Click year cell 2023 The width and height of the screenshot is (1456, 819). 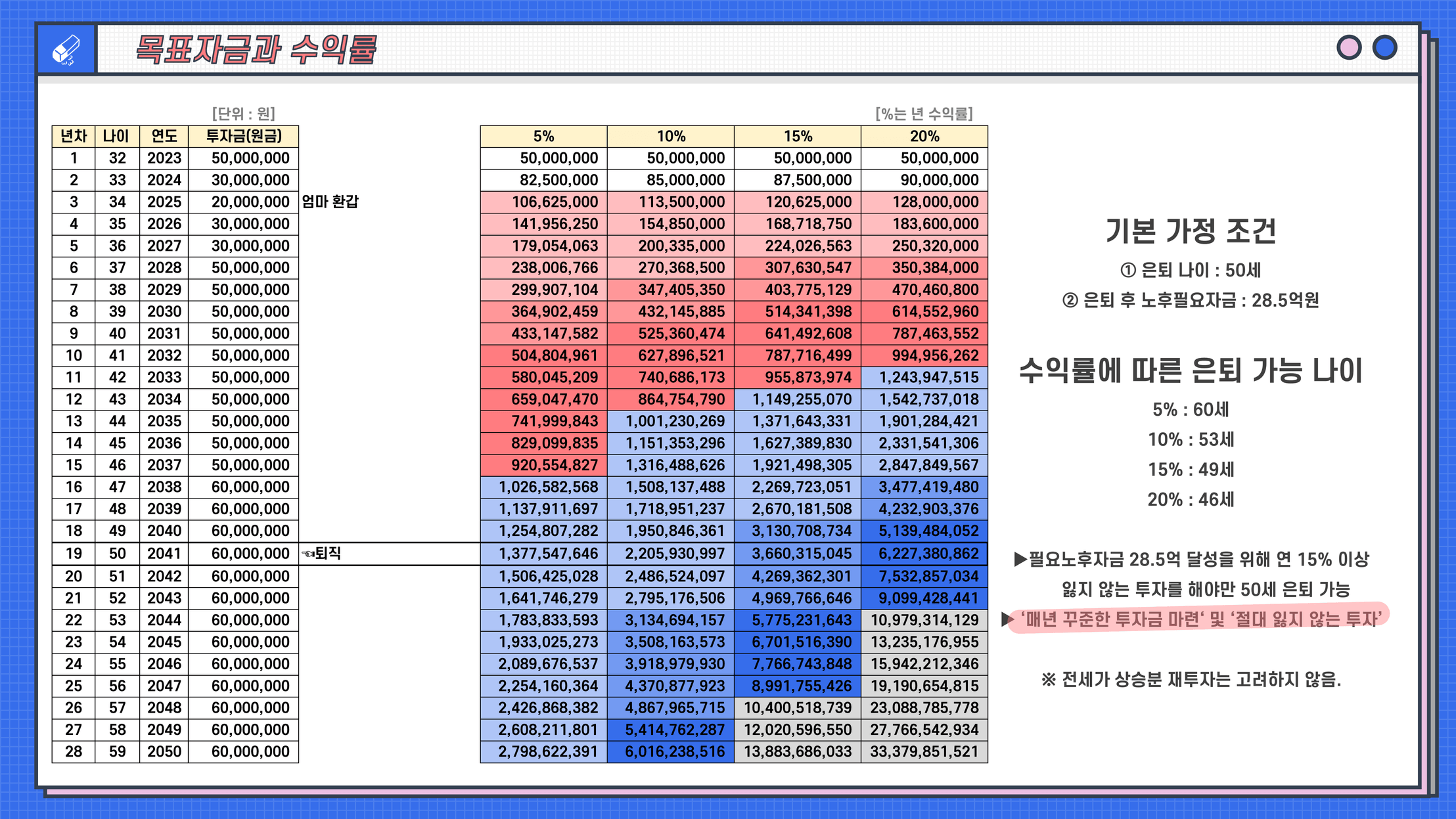coord(164,158)
